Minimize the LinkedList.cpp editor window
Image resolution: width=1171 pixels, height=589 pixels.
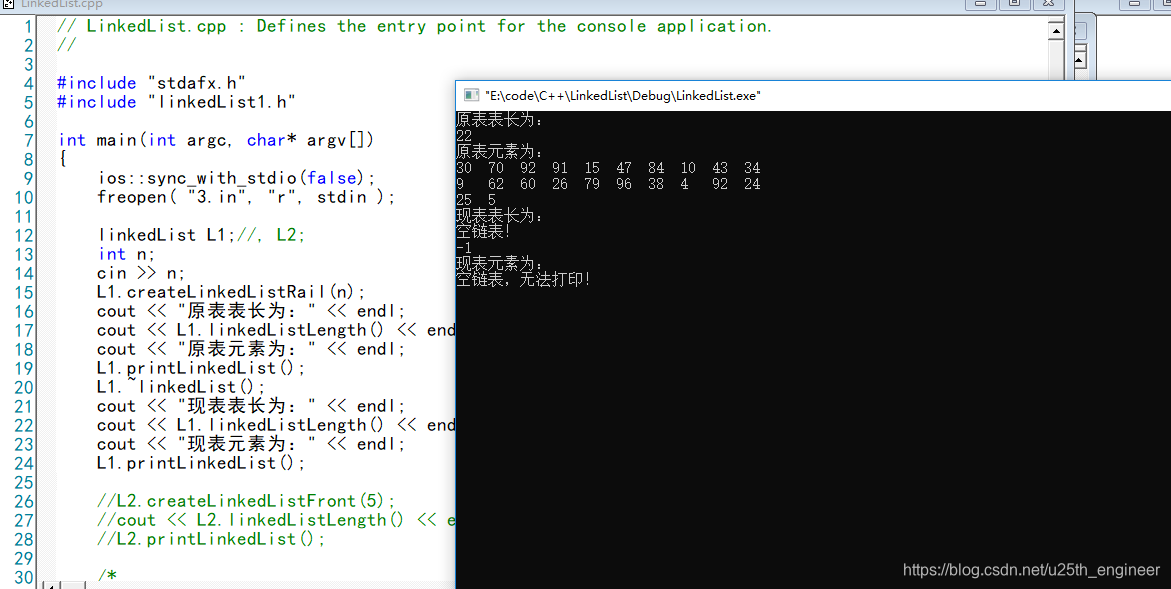pos(981,4)
